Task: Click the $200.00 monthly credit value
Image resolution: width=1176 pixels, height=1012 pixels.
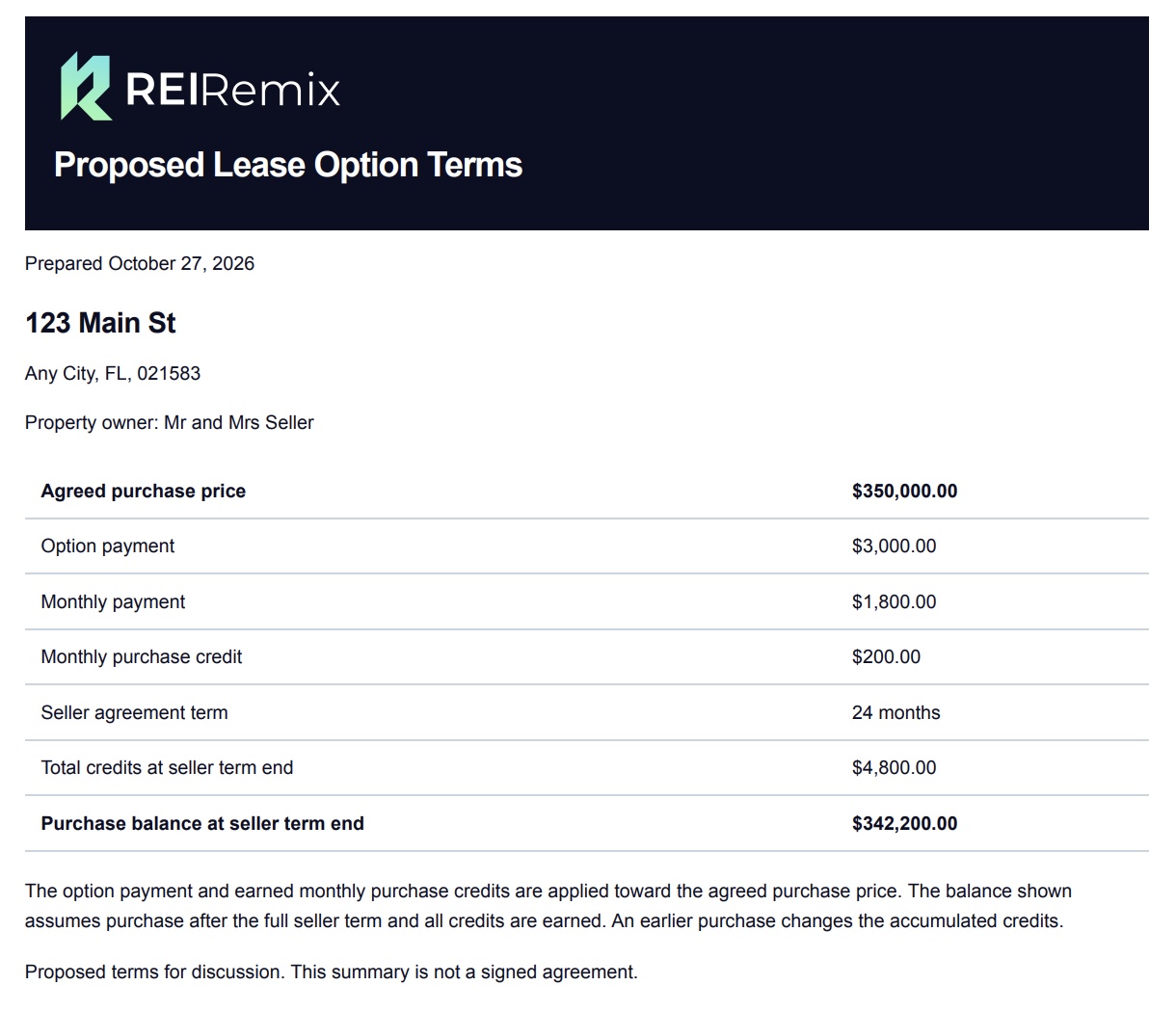Action: click(887, 657)
